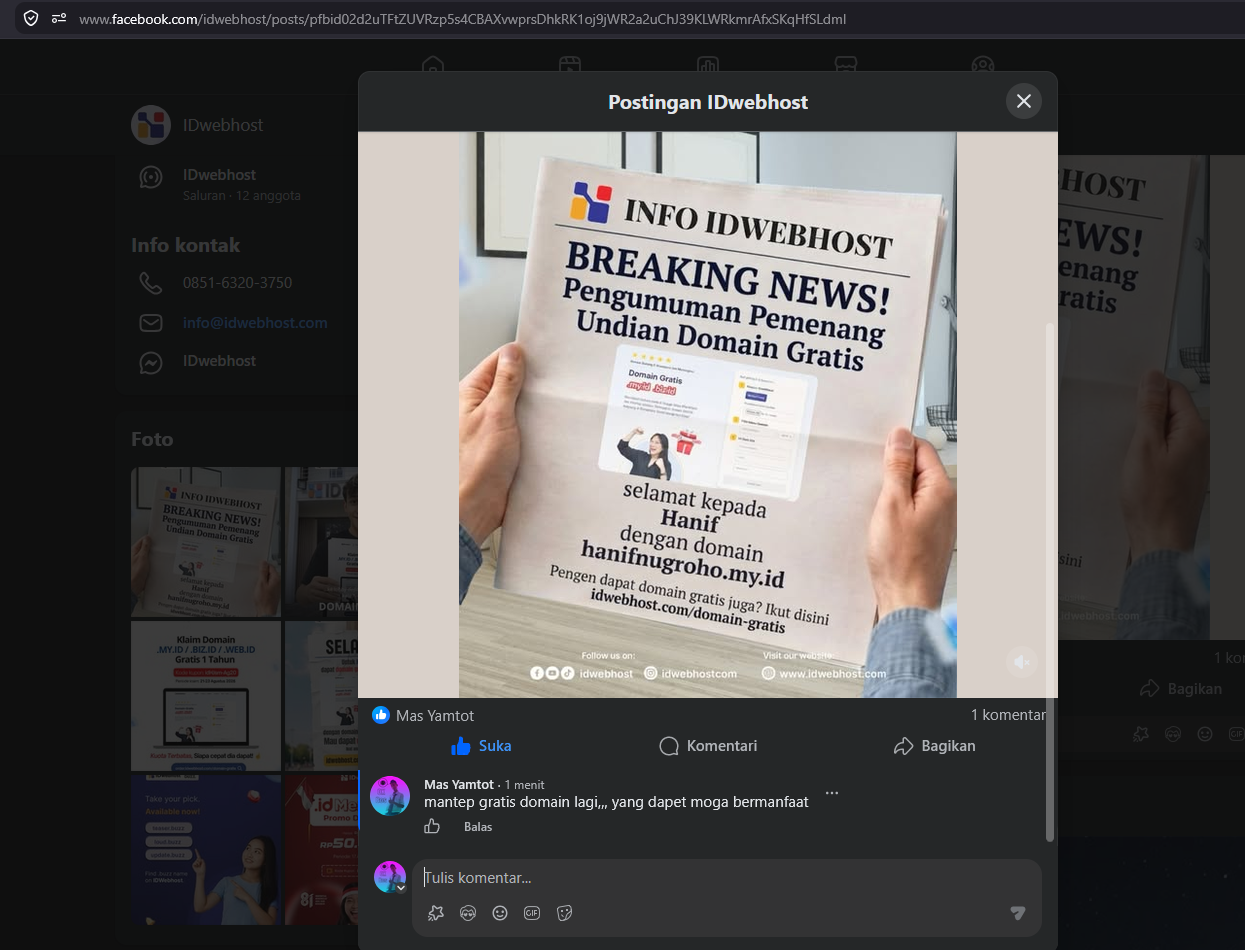Open the reactions list name Mas Yamtot
This screenshot has width=1245, height=950.
(435, 716)
